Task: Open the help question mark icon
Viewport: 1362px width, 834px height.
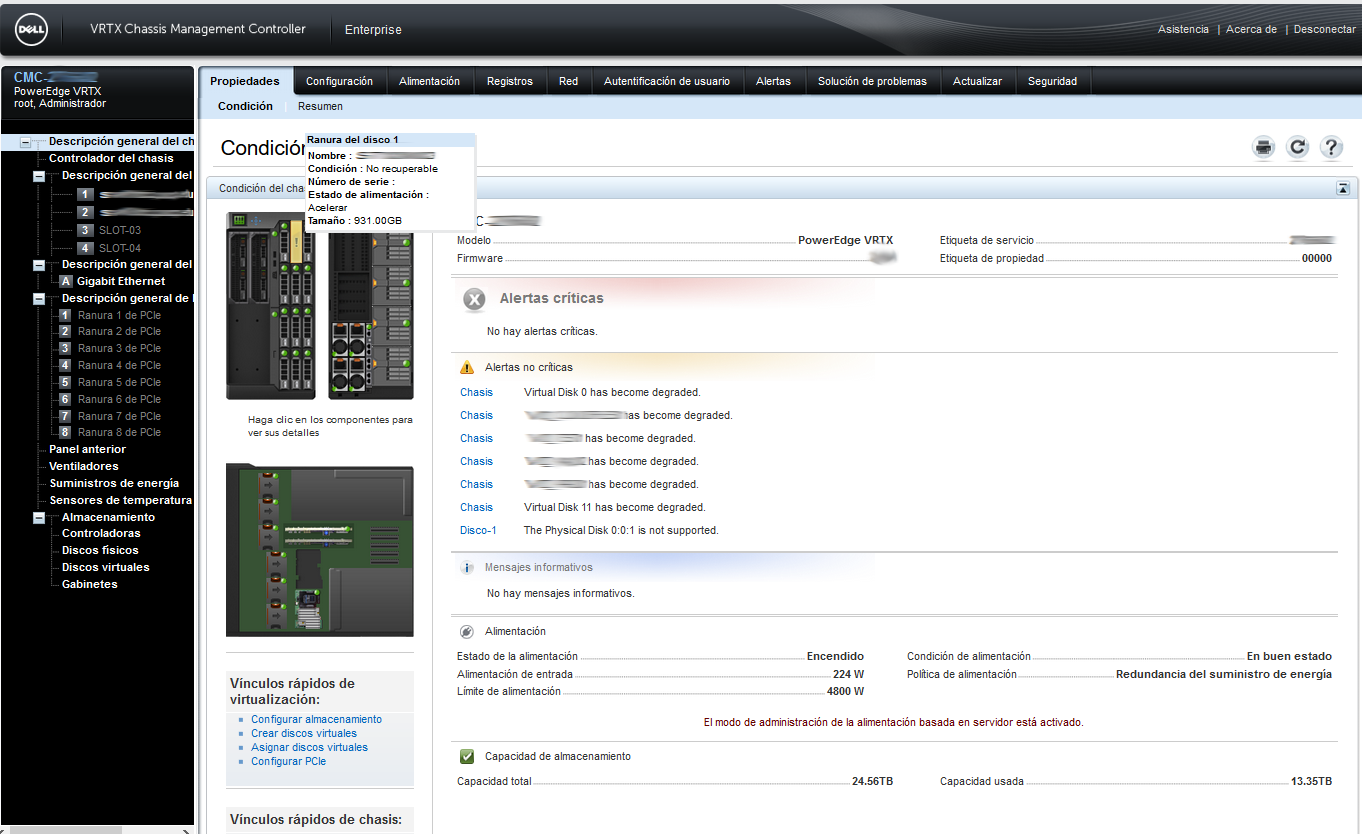Action: 1331,148
